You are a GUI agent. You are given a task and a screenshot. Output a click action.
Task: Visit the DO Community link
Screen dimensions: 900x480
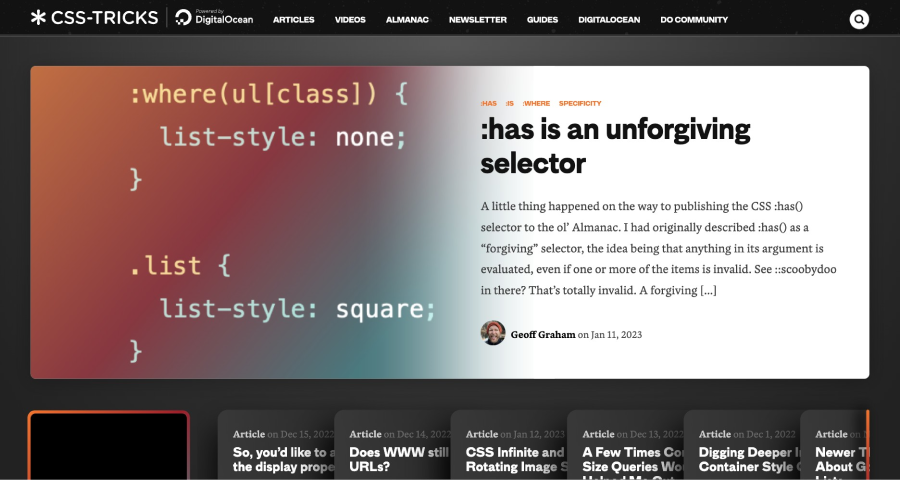tap(694, 19)
